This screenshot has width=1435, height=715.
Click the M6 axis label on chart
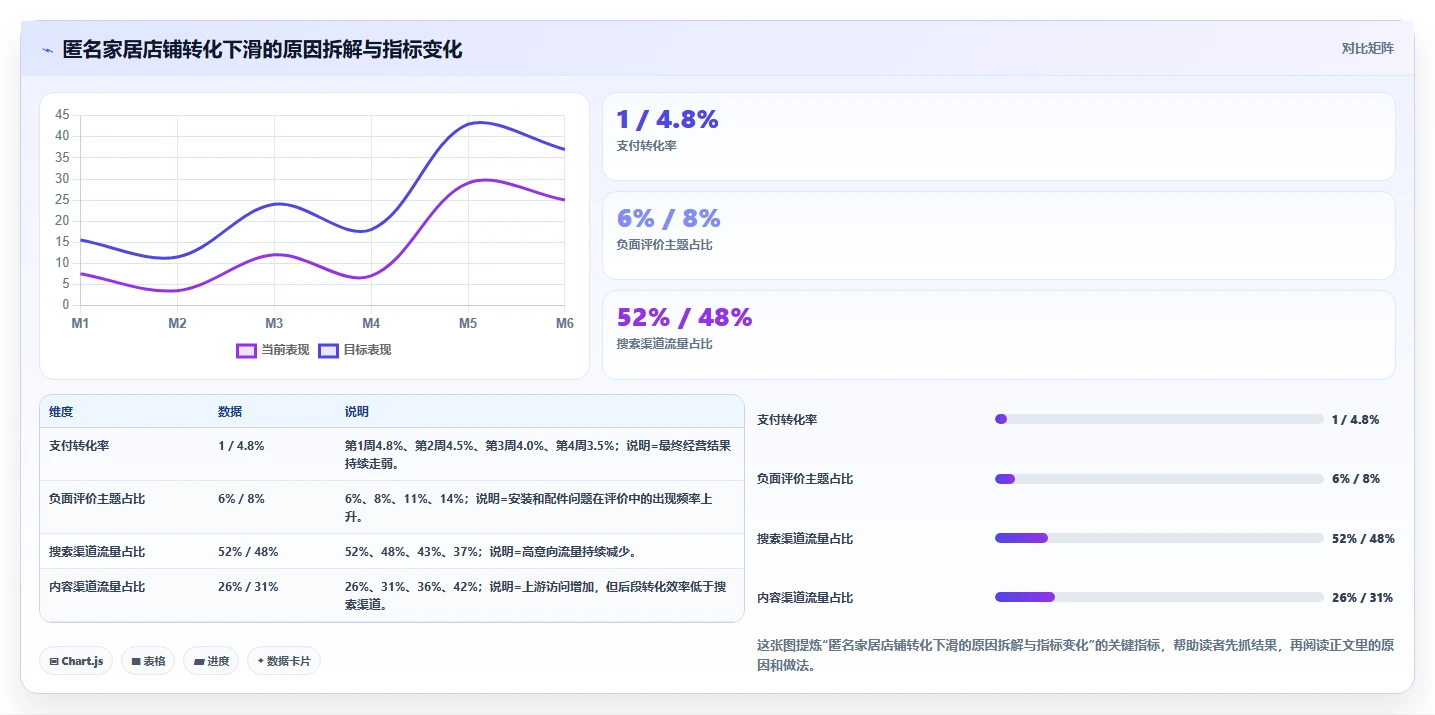pos(565,323)
